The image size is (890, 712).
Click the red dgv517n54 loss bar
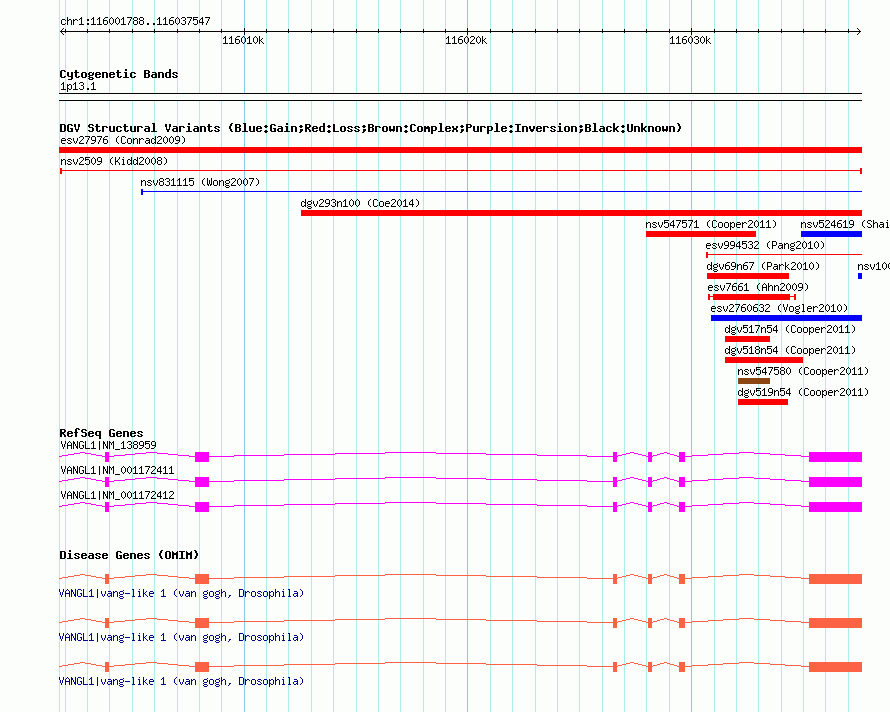pyautogui.click(x=748, y=339)
